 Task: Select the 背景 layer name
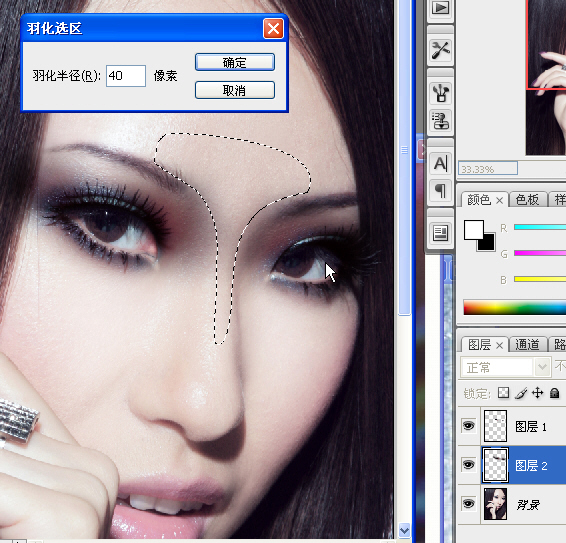[x=528, y=505]
